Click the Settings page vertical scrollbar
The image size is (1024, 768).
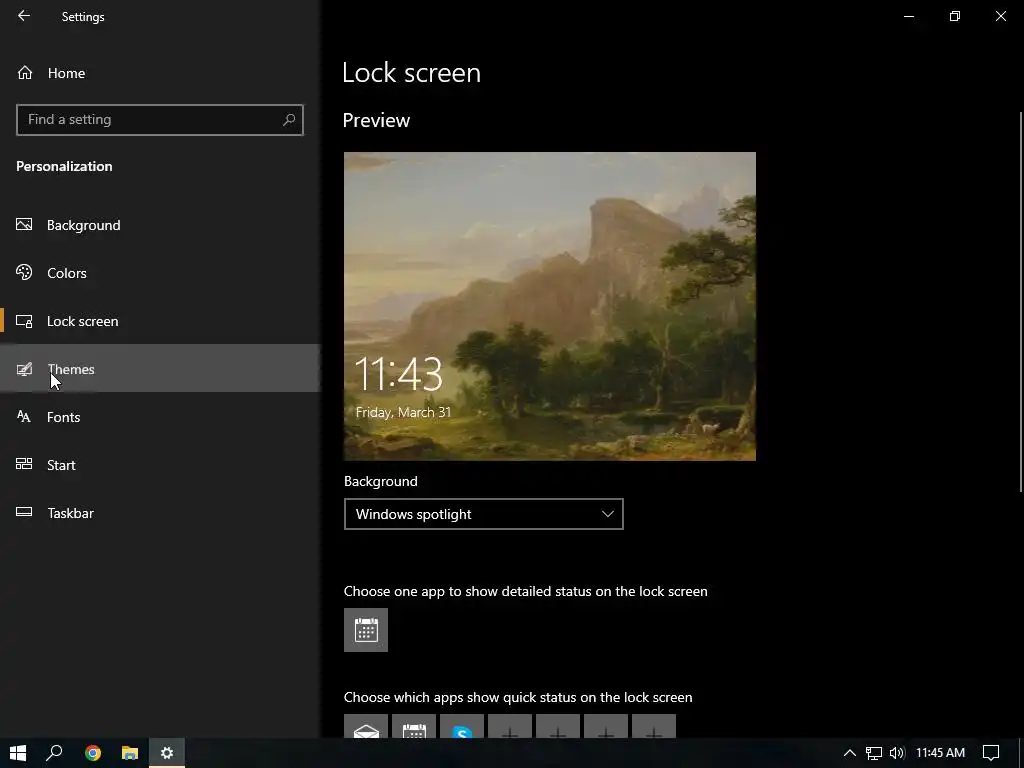[1021, 302]
